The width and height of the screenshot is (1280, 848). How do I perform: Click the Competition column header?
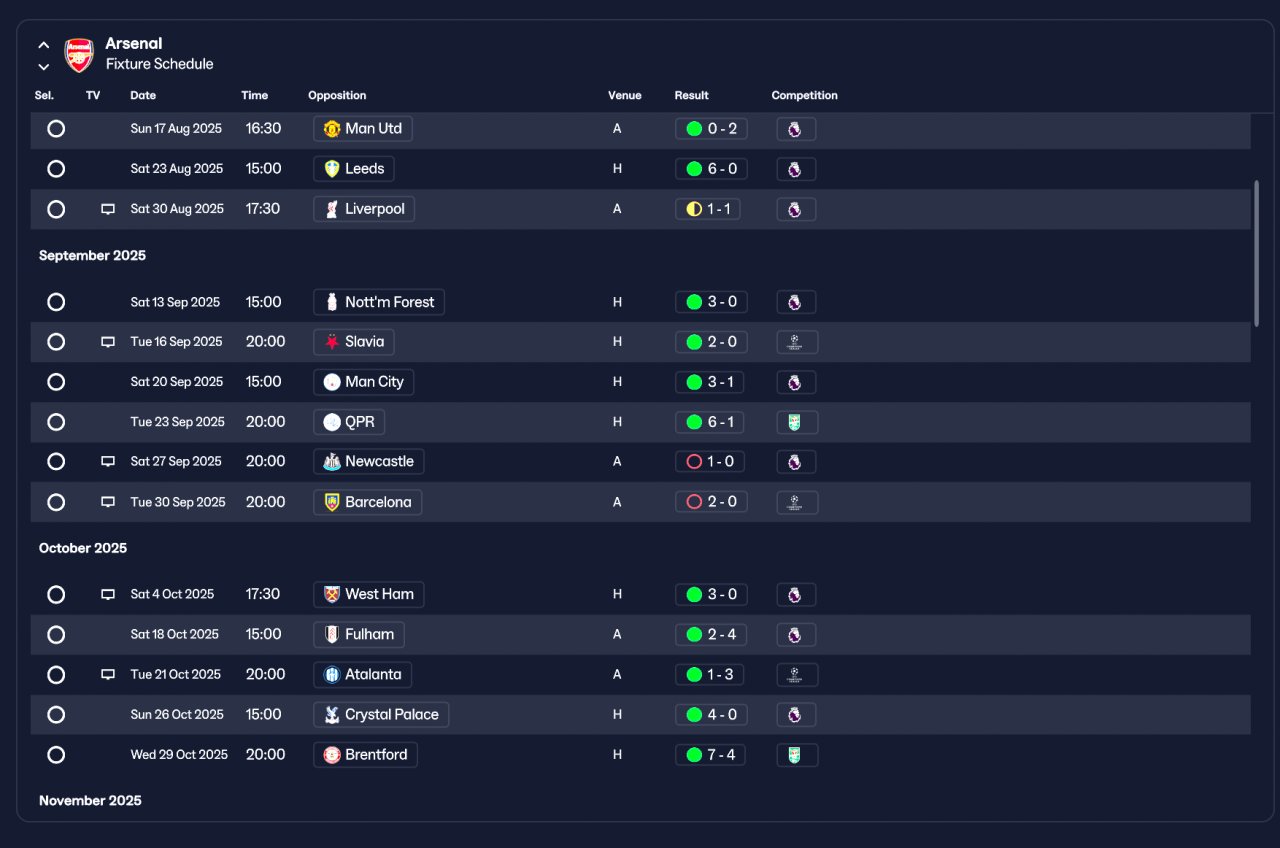coord(804,96)
